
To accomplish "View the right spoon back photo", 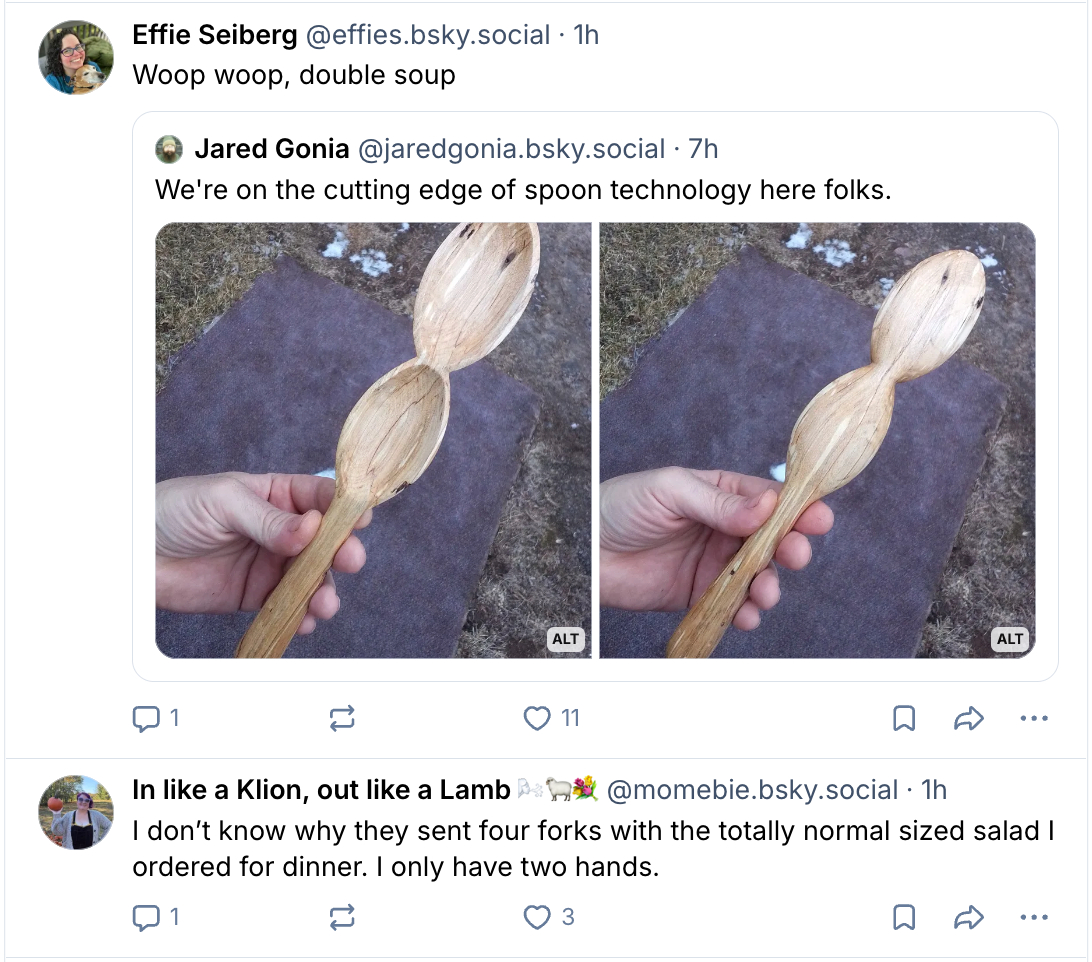I will coord(817,440).
